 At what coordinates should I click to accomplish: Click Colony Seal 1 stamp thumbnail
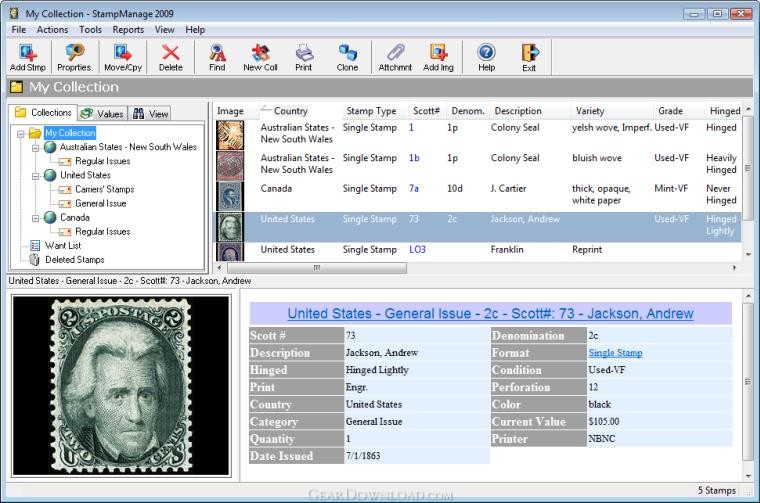[x=230, y=135]
